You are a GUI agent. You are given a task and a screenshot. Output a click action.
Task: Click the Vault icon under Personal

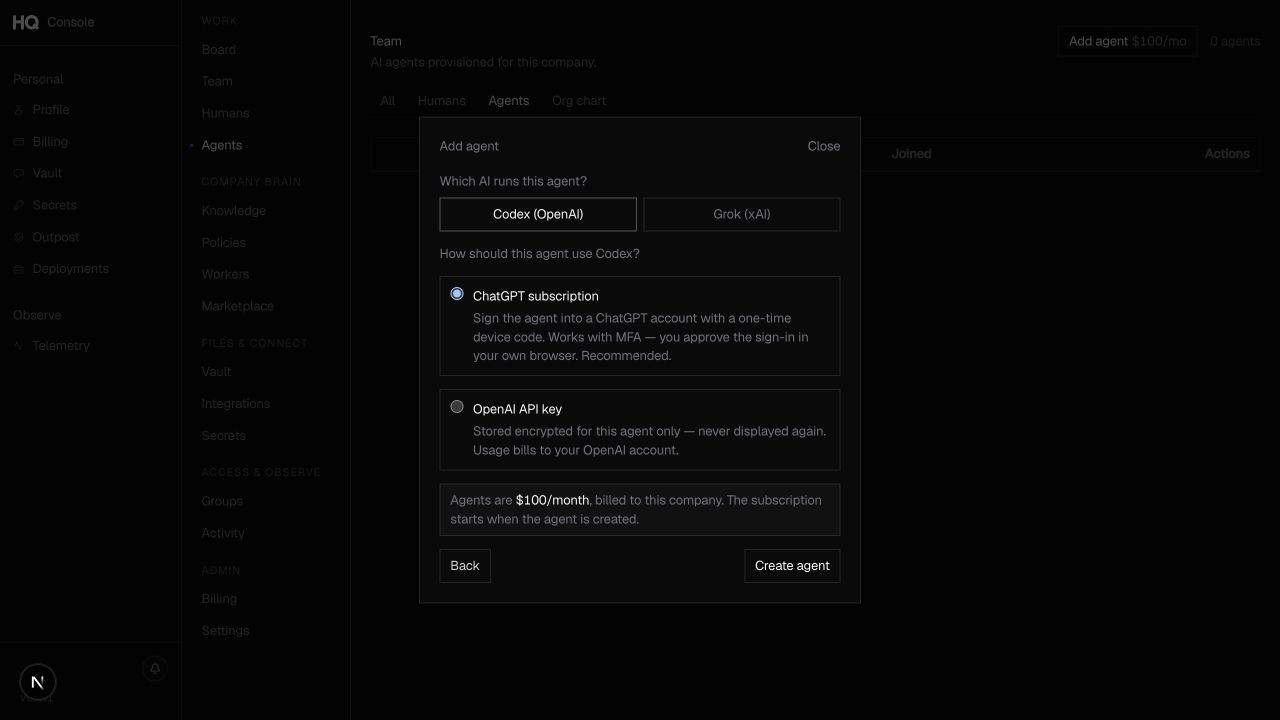tap(18, 173)
